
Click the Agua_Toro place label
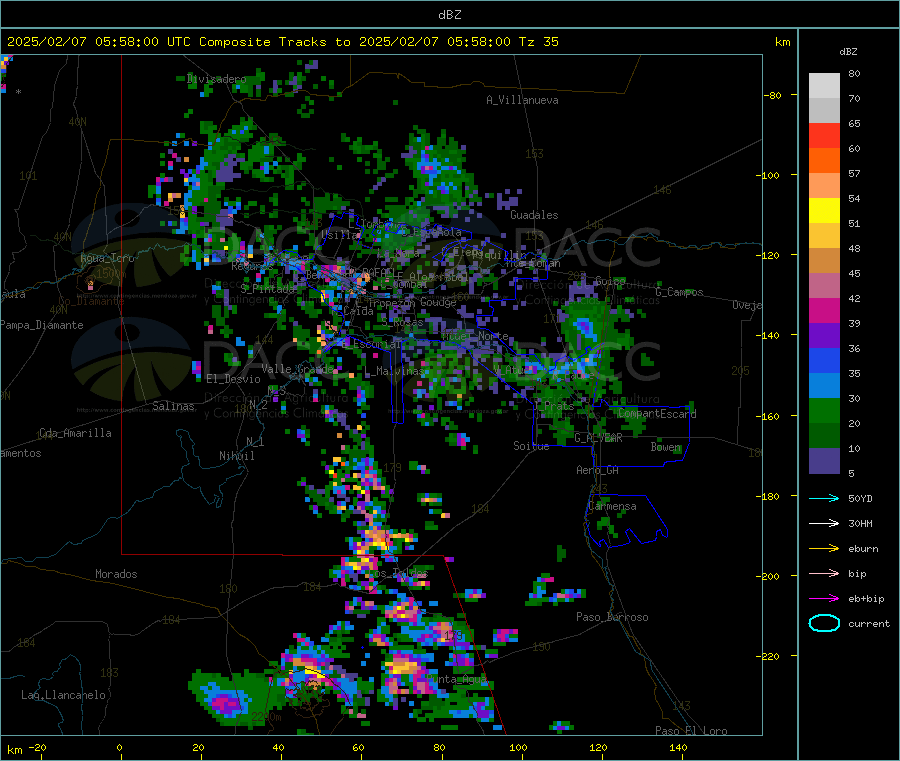pos(107,258)
